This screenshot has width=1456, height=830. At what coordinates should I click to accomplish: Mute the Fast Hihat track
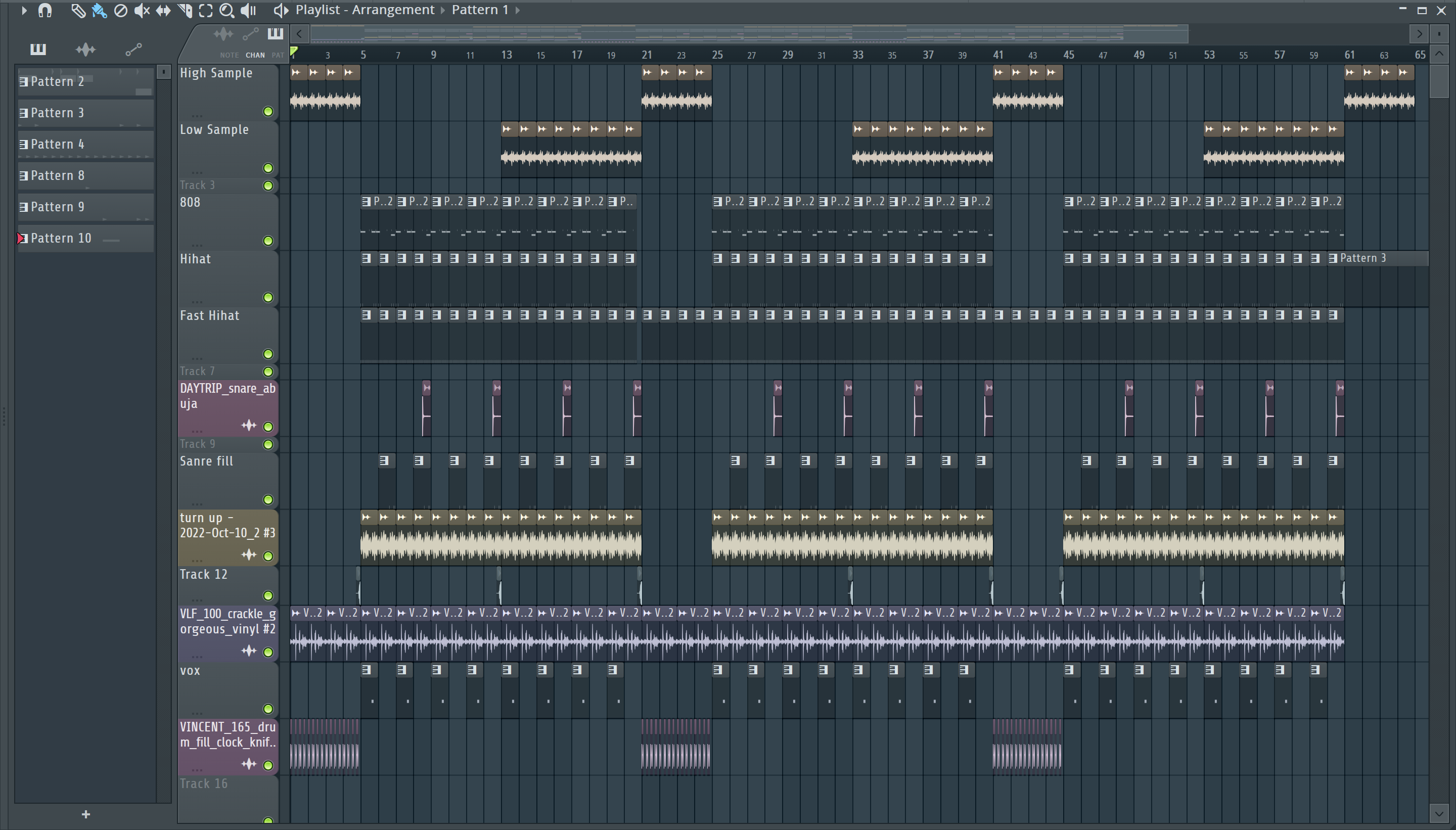(x=268, y=354)
